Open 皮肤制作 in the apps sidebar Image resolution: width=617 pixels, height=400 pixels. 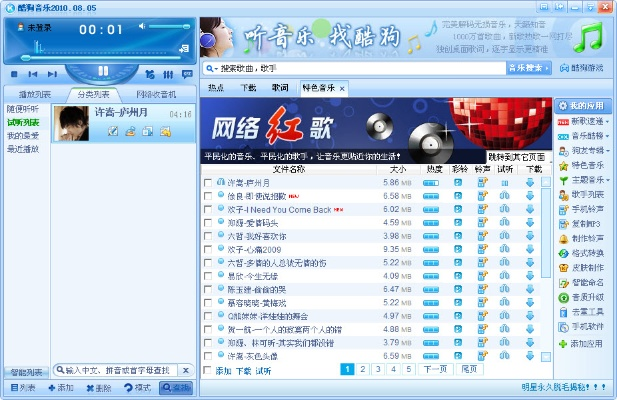point(581,267)
